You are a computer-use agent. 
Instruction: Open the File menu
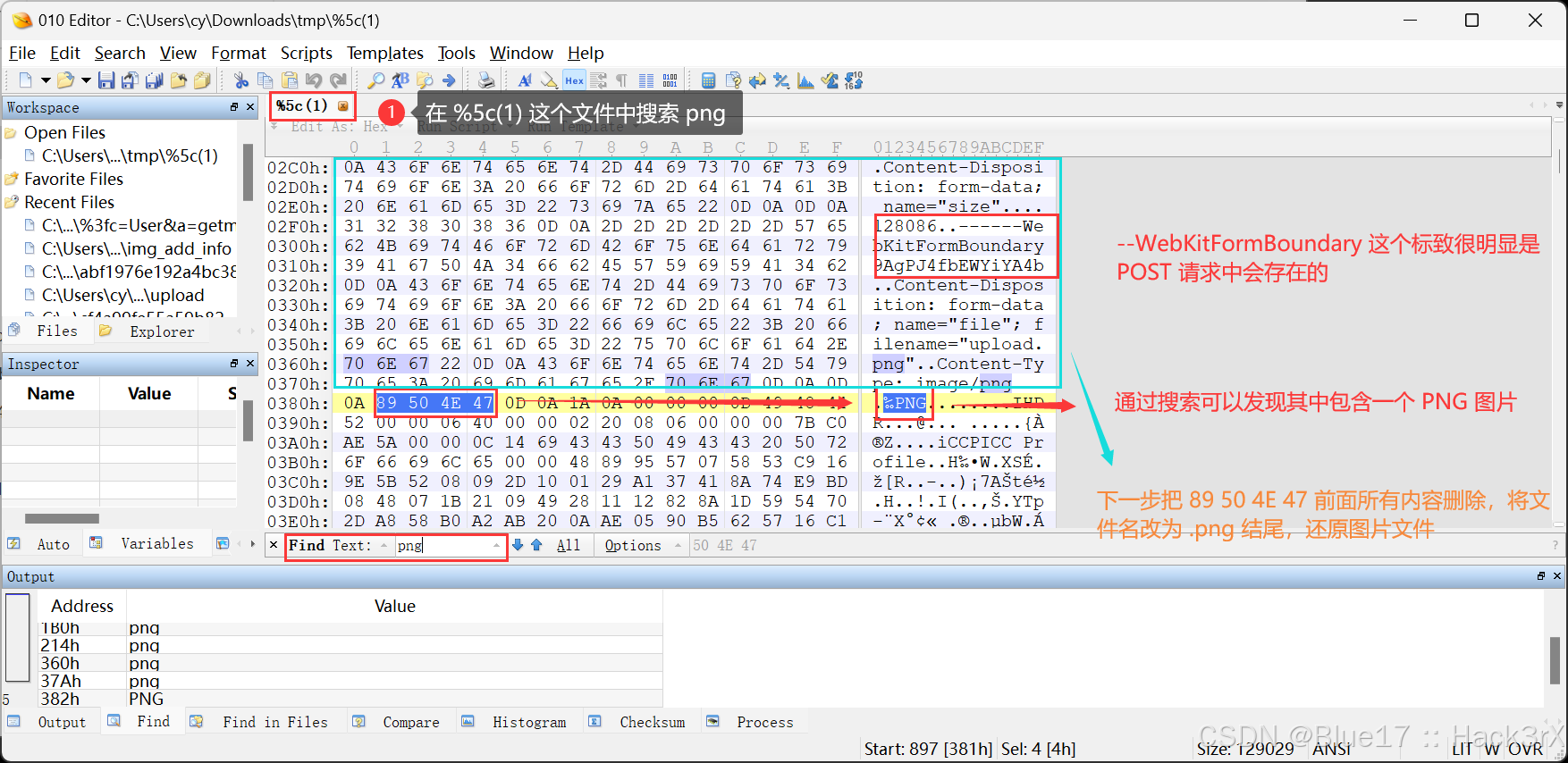pyautogui.click(x=21, y=53)
